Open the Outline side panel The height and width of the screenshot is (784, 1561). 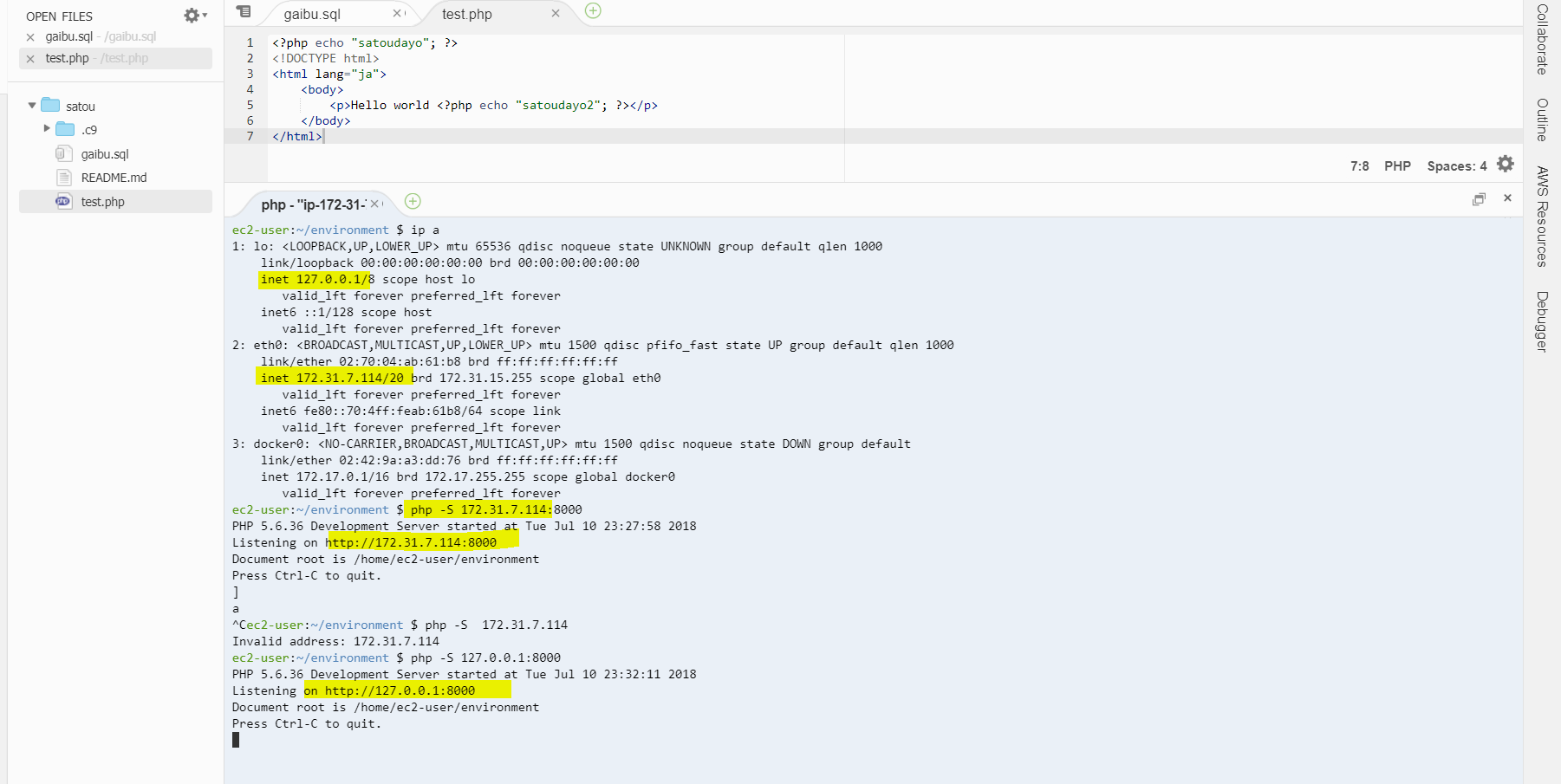pos(1542,120)
